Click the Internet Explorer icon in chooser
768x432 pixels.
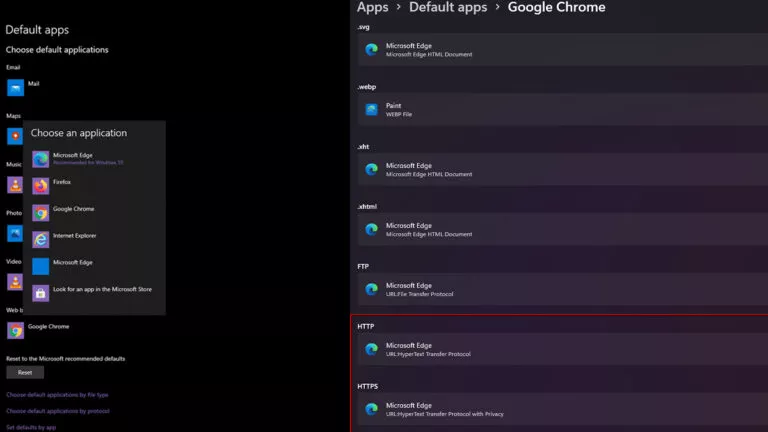(41, 240)
